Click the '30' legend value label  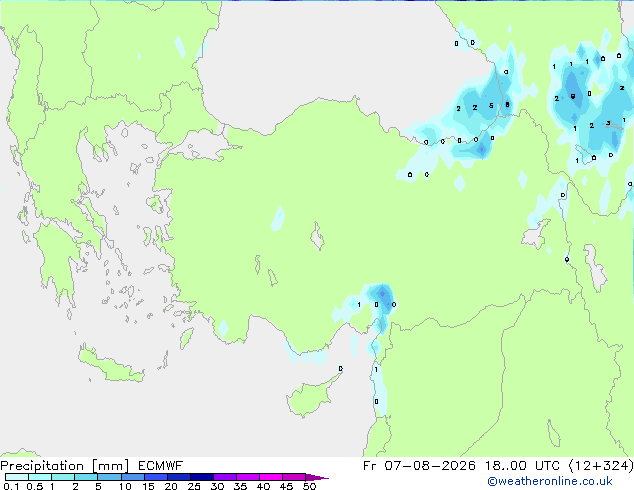pos(217,486)
